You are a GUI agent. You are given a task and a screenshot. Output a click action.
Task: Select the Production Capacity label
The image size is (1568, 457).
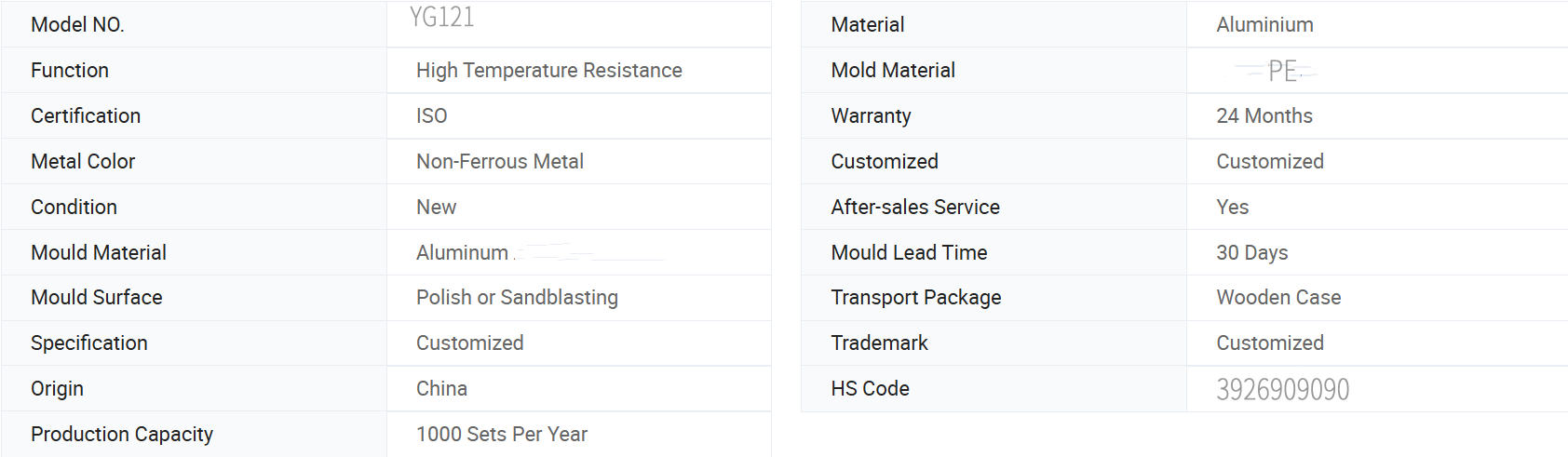coord(122,434)
